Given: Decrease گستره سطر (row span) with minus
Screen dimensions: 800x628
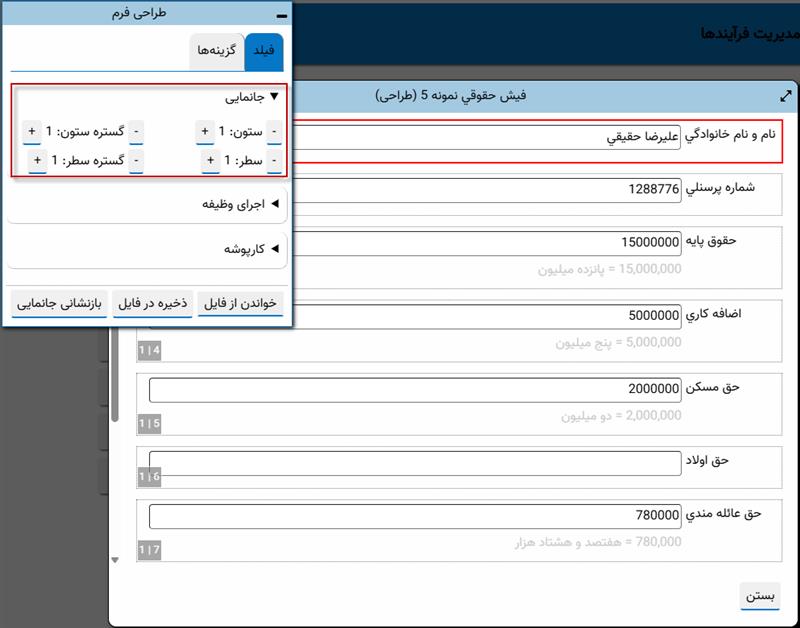Looking at the screenshot, I should pyautogui.click(x=136, y=161).
